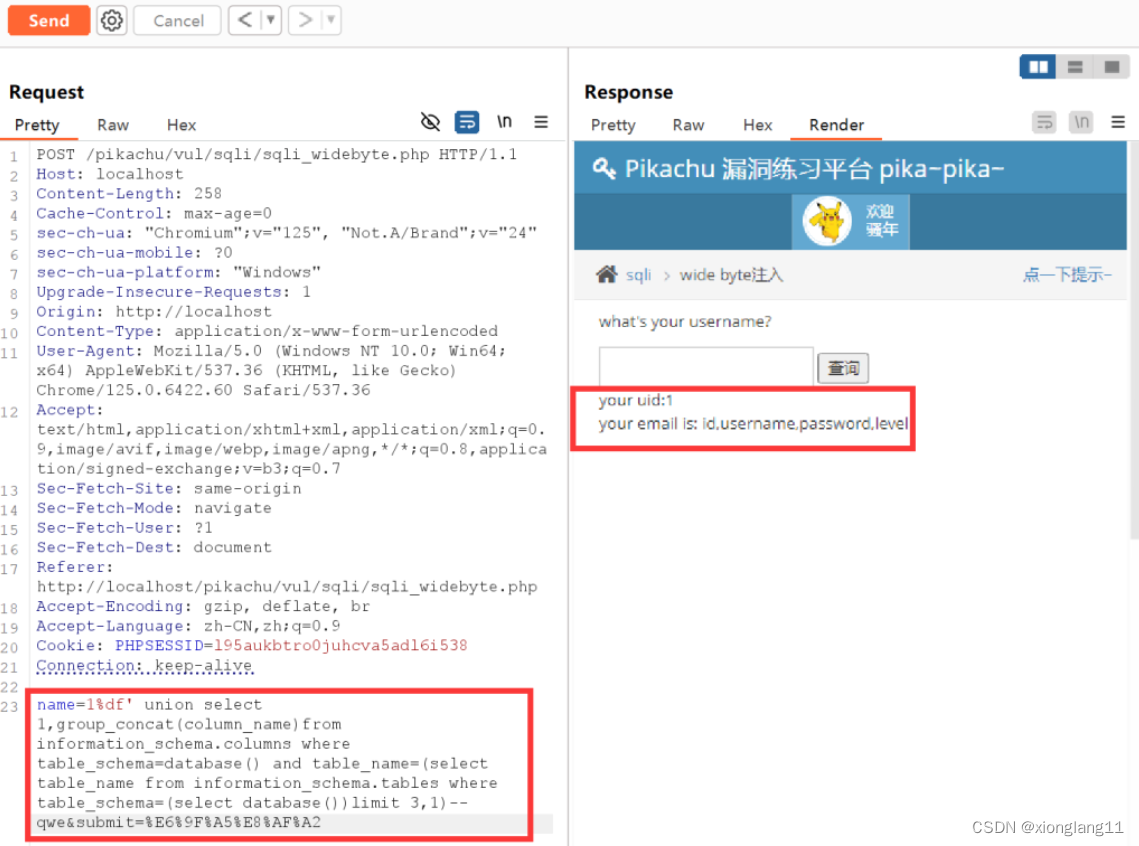Click the orange Send button

tap(49, 20)
